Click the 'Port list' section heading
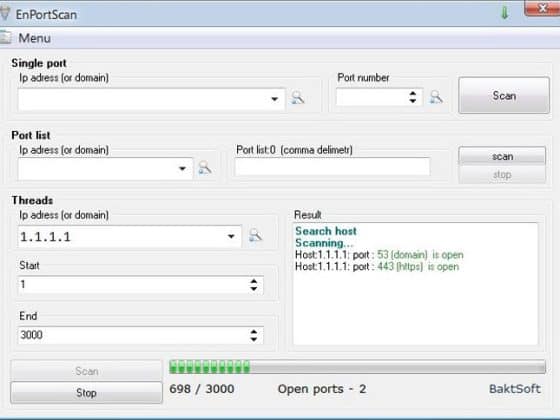 click(31, 135)
